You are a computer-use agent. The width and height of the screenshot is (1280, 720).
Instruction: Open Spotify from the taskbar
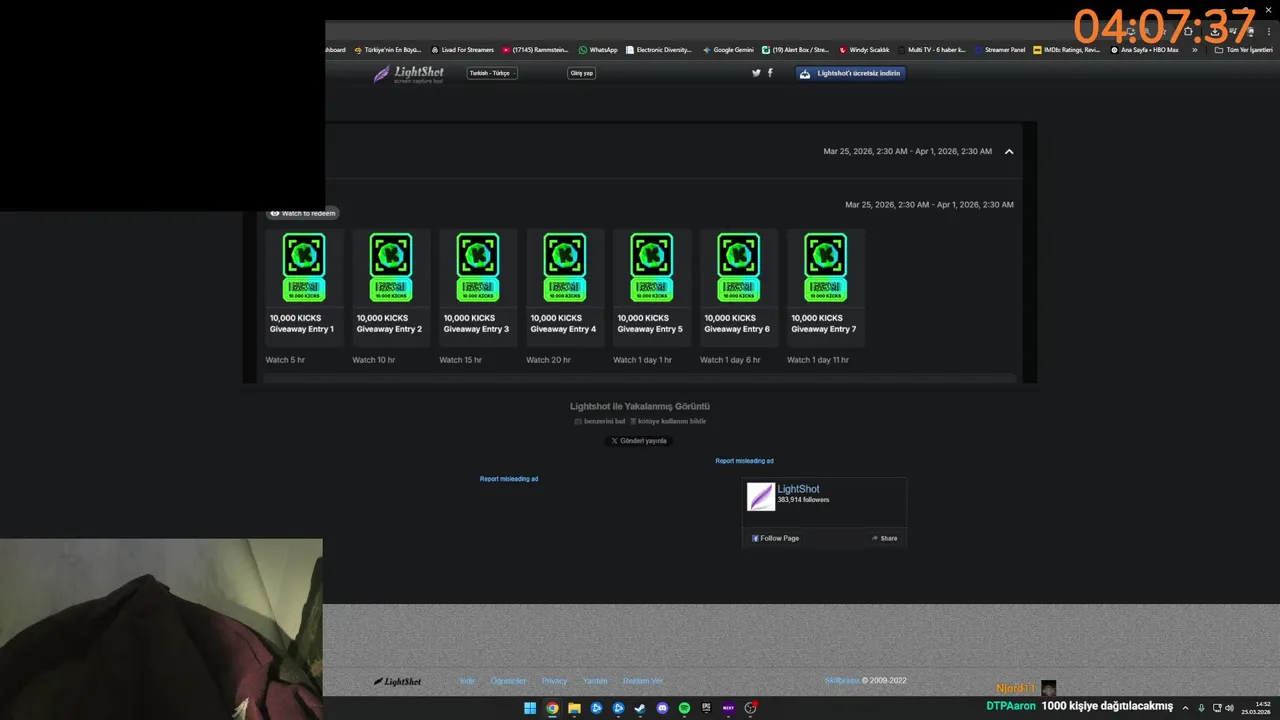pyautogui.click(x=684, y=708)
